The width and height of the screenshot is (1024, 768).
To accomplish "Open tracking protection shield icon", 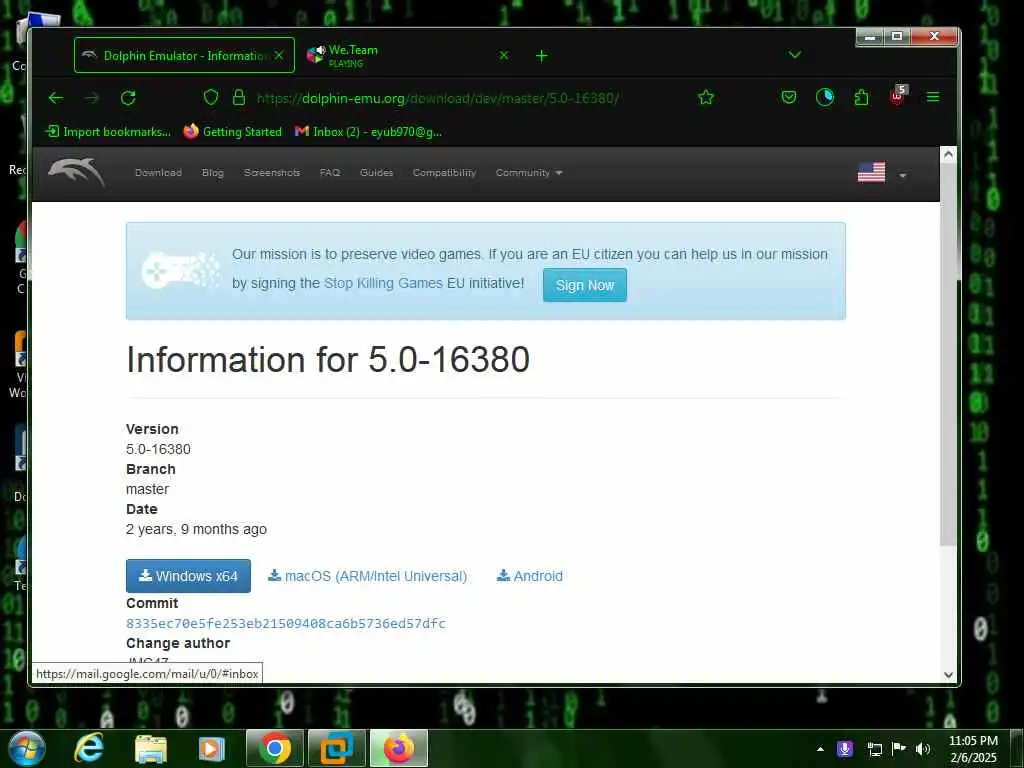I will point(210,98).
